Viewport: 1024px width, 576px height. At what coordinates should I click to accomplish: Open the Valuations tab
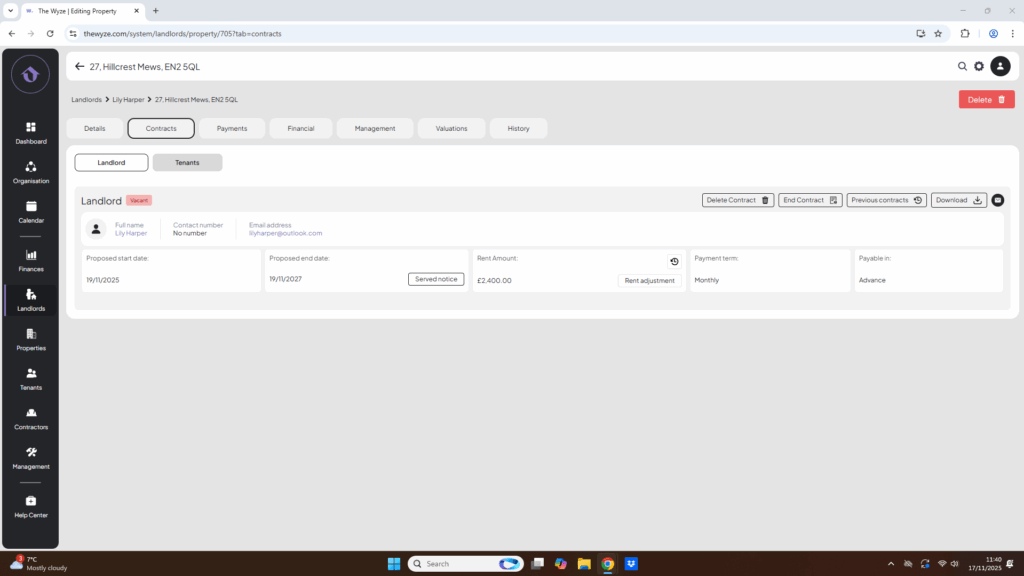451,128
